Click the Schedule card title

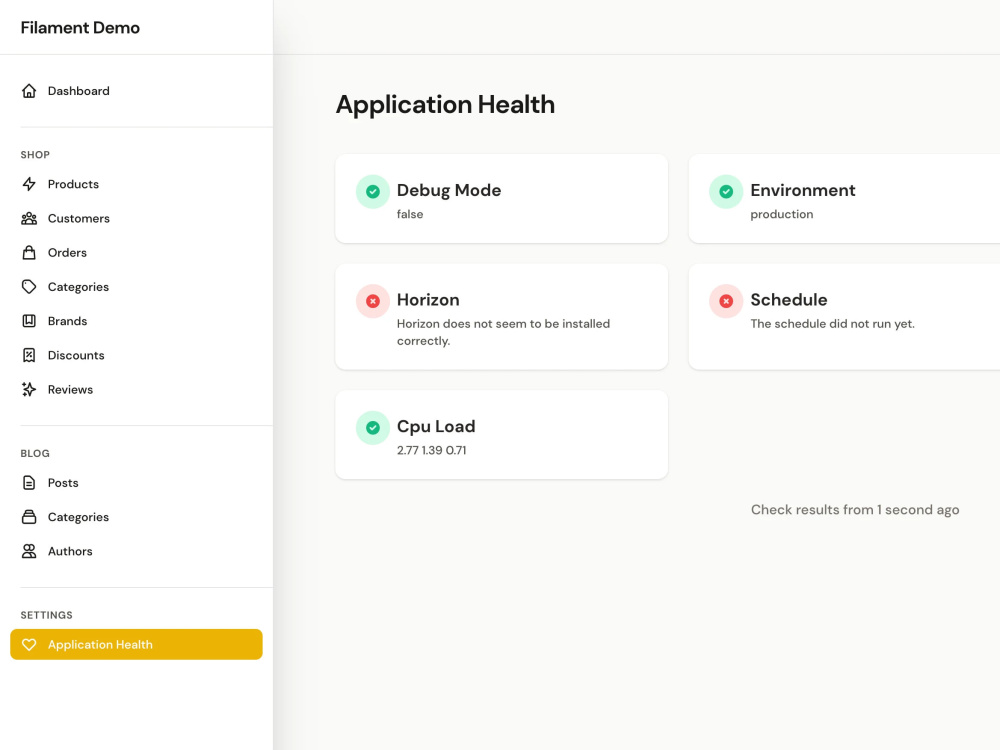(789, 300)
